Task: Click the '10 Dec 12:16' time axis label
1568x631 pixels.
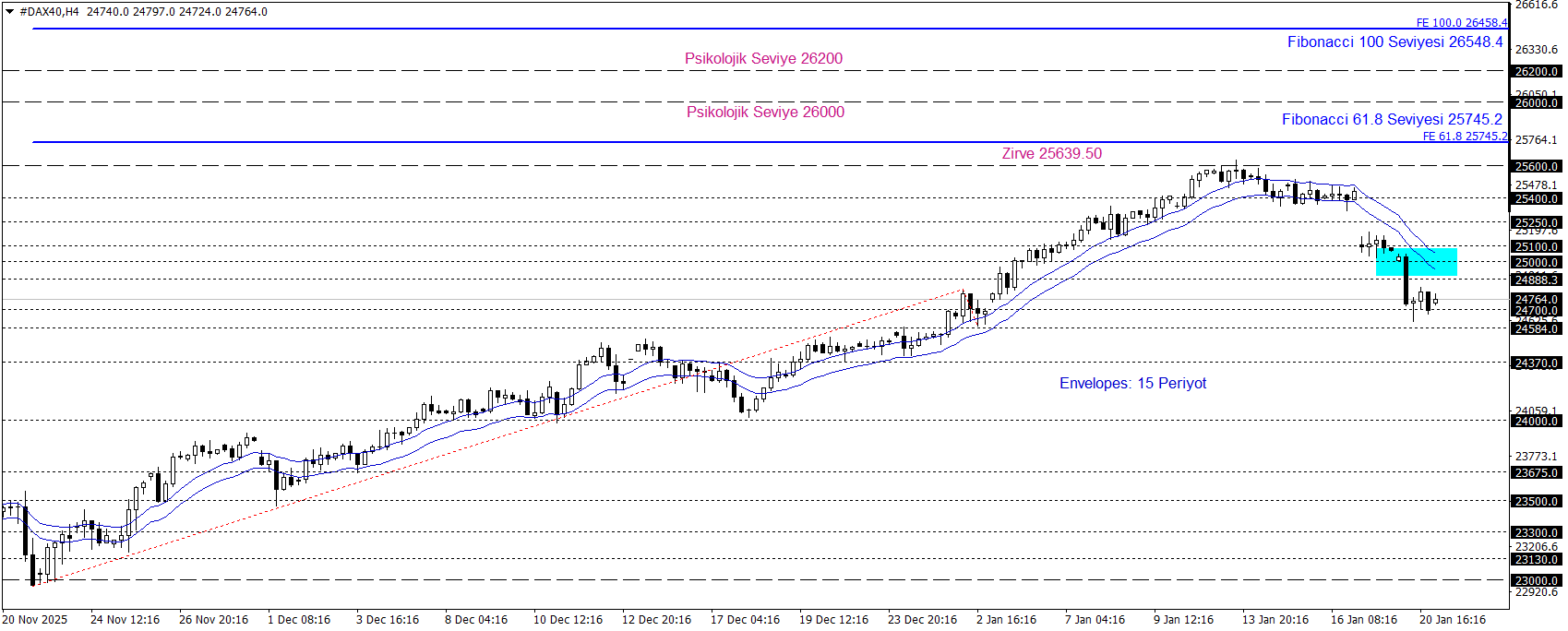Action: [x=568, y=619]
